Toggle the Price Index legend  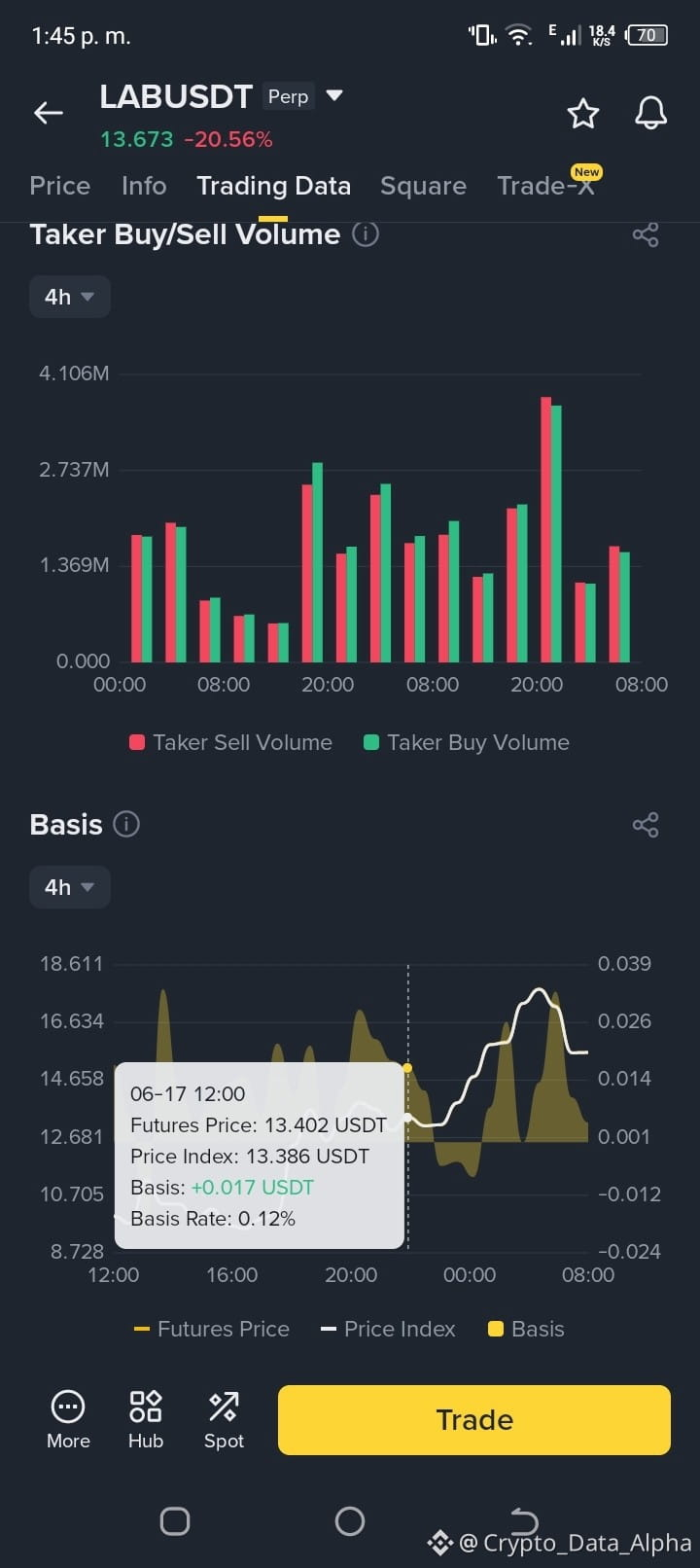coord(388,1329)
